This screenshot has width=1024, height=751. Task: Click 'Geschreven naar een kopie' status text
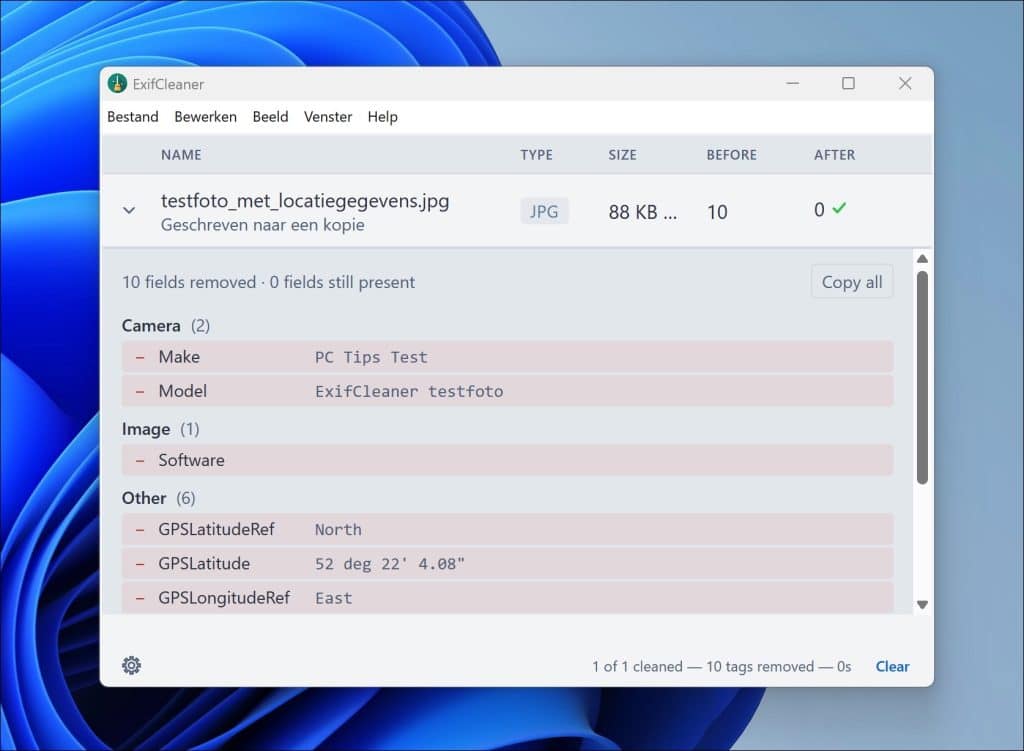(263, 225)
